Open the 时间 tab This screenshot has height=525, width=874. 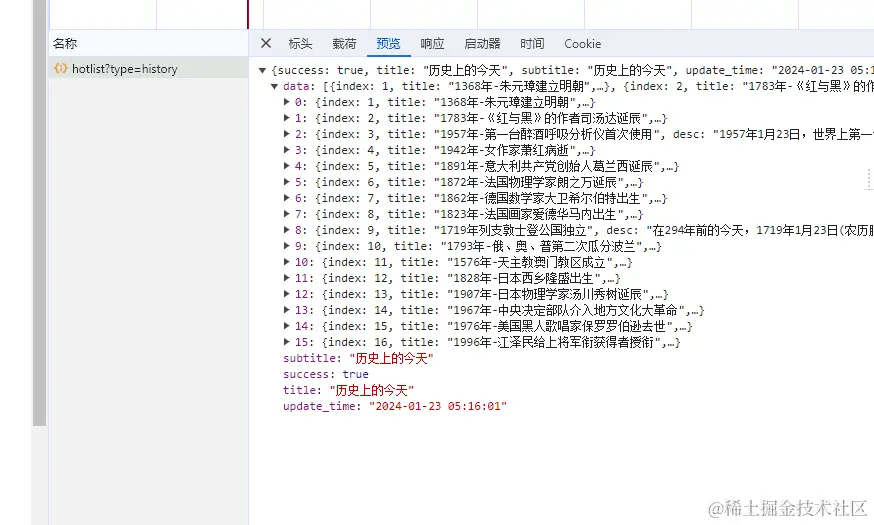(532, 43)
